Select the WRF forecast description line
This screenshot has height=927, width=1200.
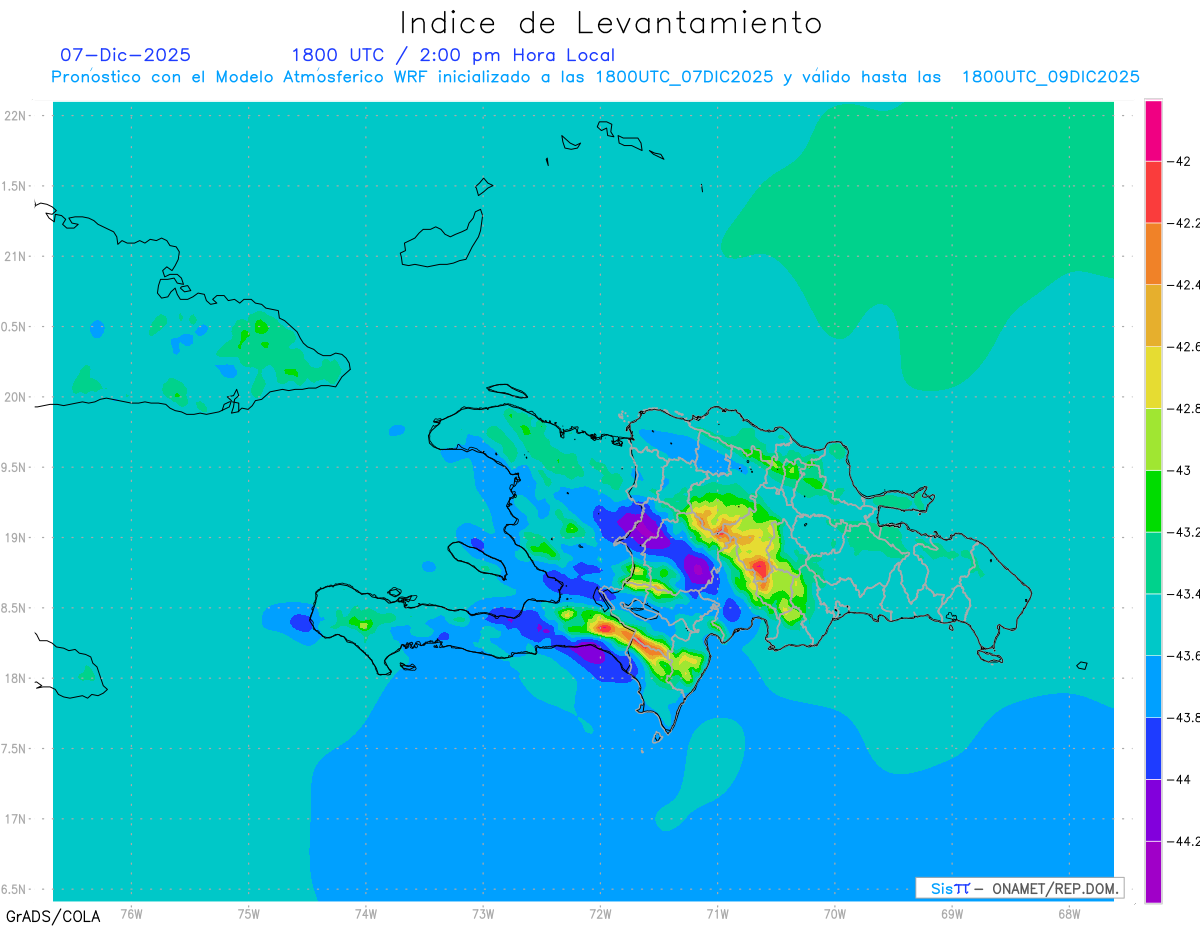click(595, 77)
